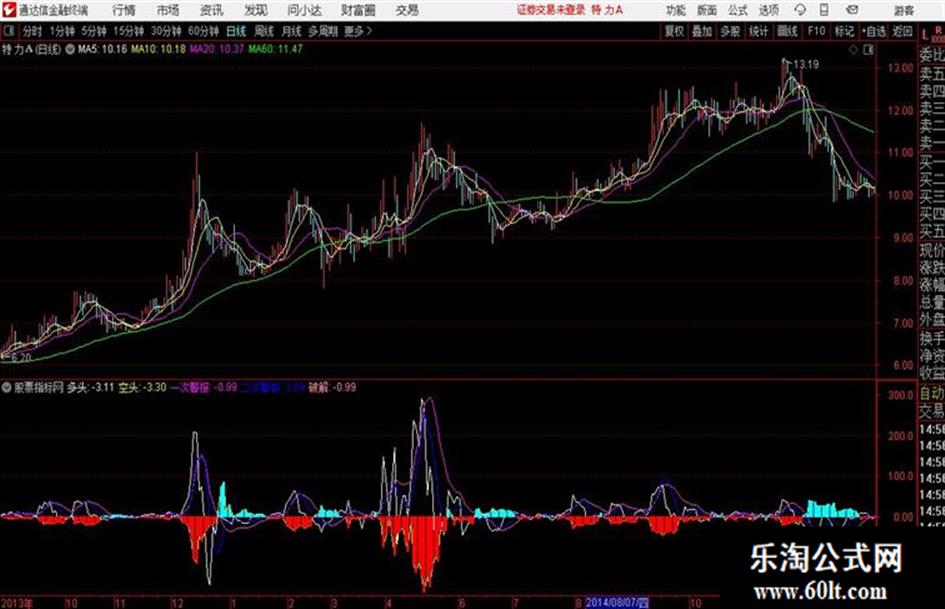The height and width of the screenshot is (609, 945).
Task: Add stock via the 自选 button
Action: (874, 31)
